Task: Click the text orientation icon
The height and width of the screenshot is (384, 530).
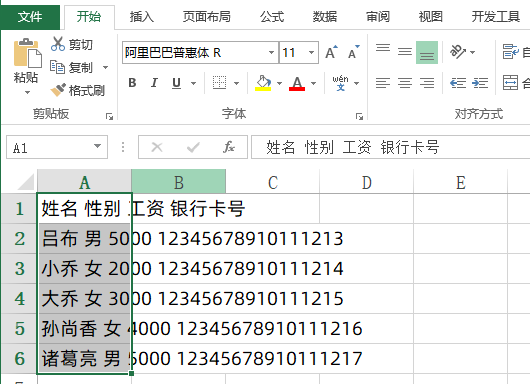Action: coord(458,52)
